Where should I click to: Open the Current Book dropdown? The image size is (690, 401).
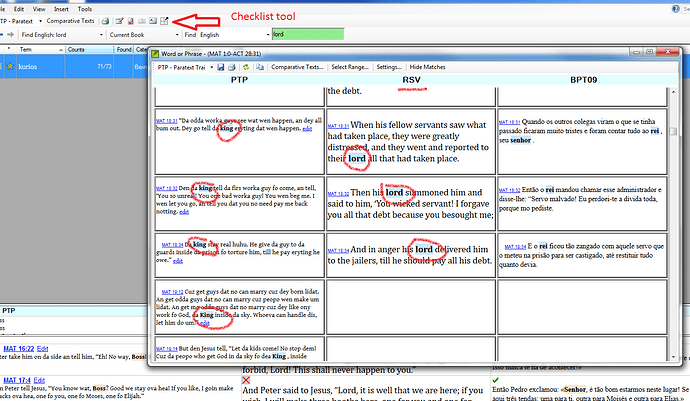(177, 35)
